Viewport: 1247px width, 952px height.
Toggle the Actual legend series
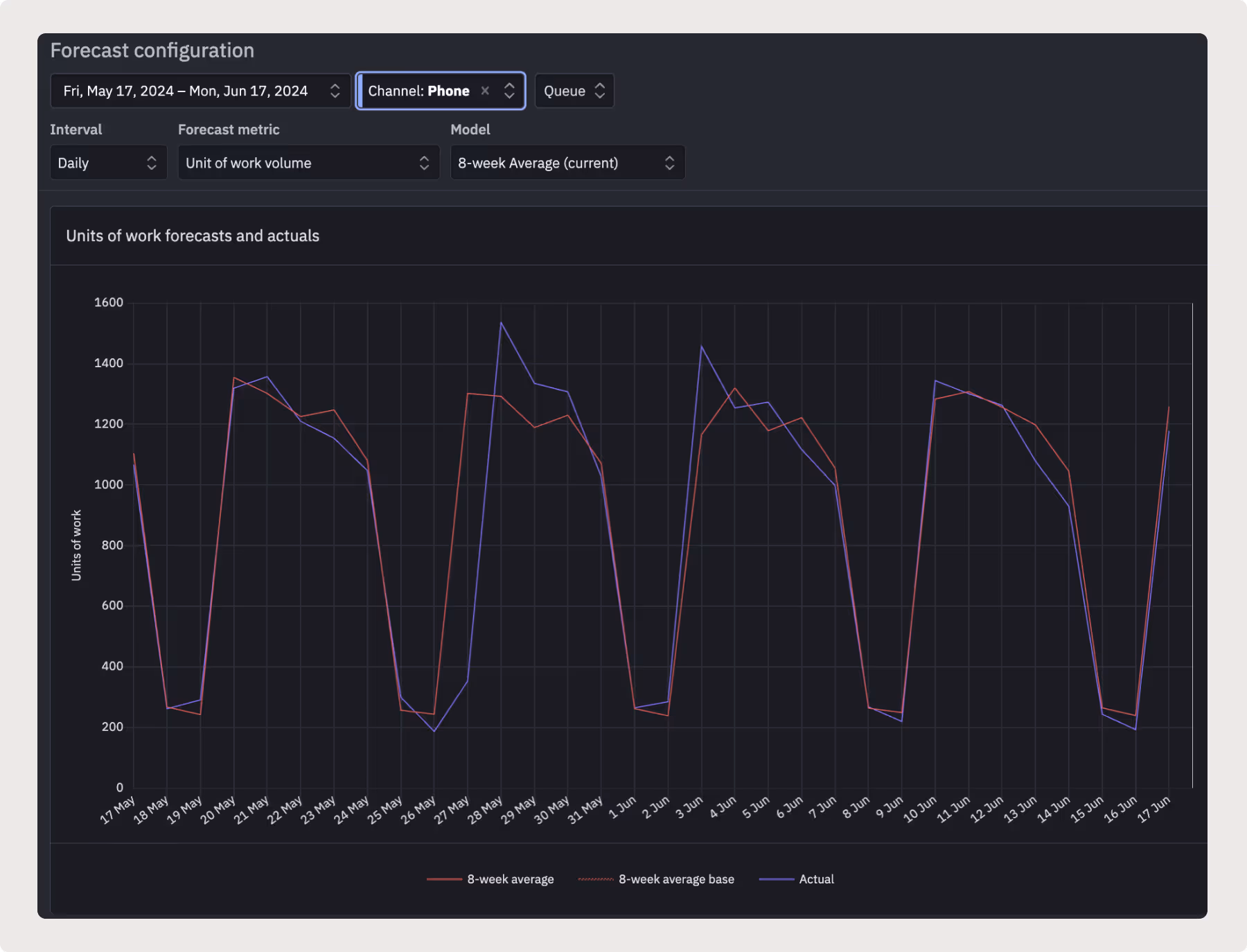coord(797,879)
